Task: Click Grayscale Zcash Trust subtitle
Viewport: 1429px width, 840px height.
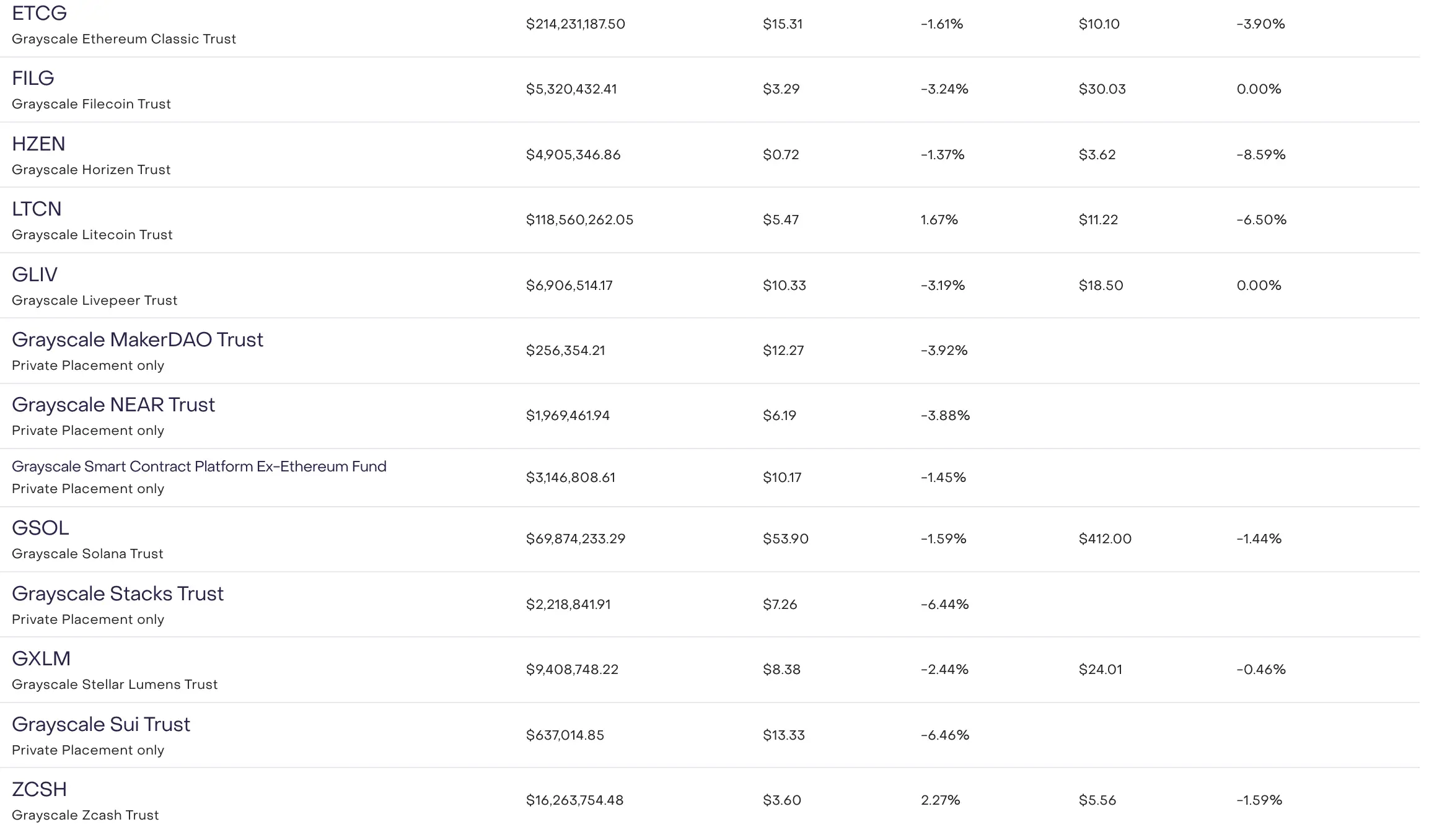Action: pyautogui.click(x=86, y=815)
